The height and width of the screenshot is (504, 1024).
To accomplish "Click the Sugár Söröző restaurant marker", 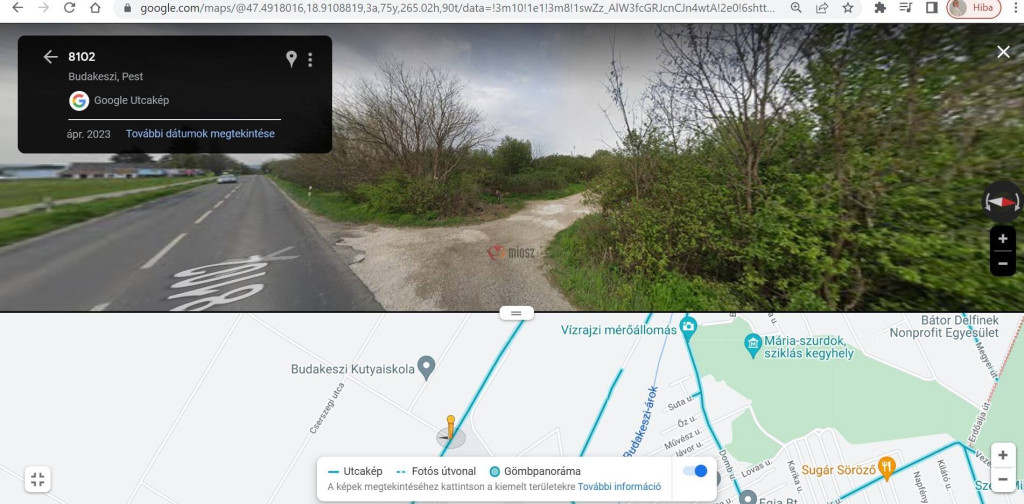I will (886, 467).
